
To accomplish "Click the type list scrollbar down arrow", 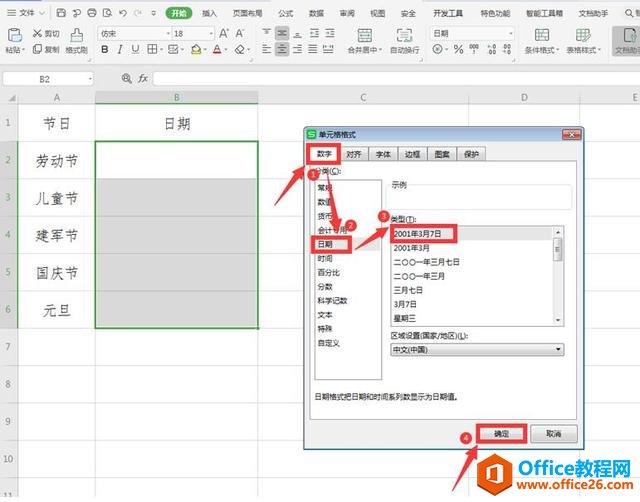I will (x=558, y=320).
